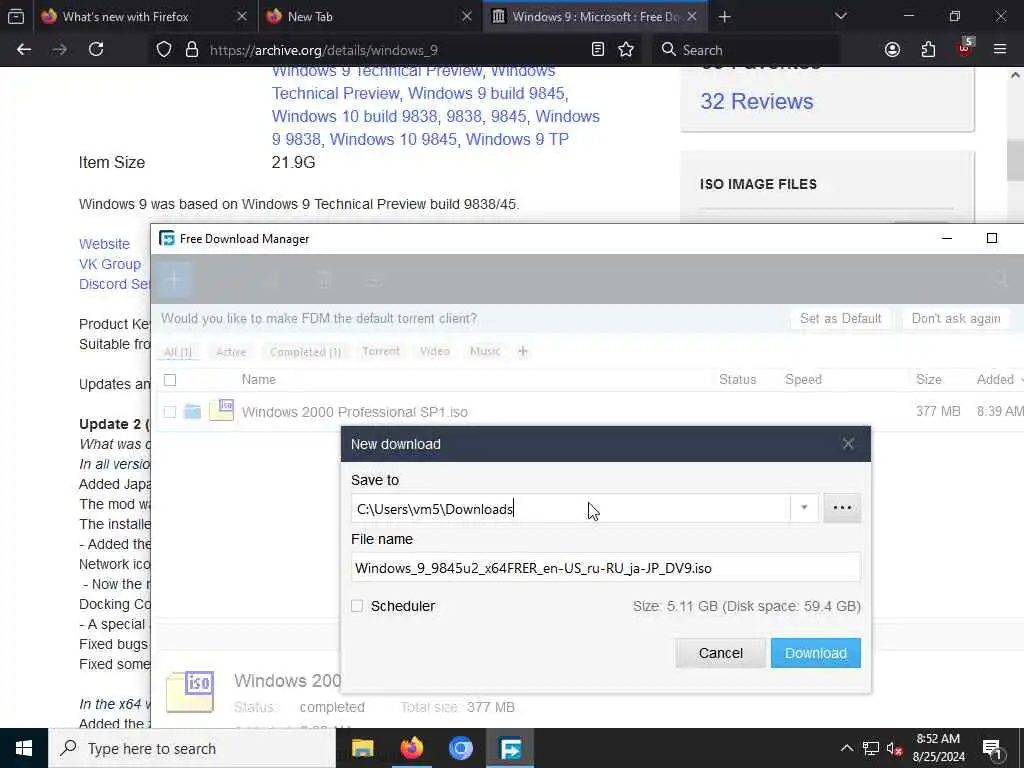Click the taskbar search box

coord(191,748)
